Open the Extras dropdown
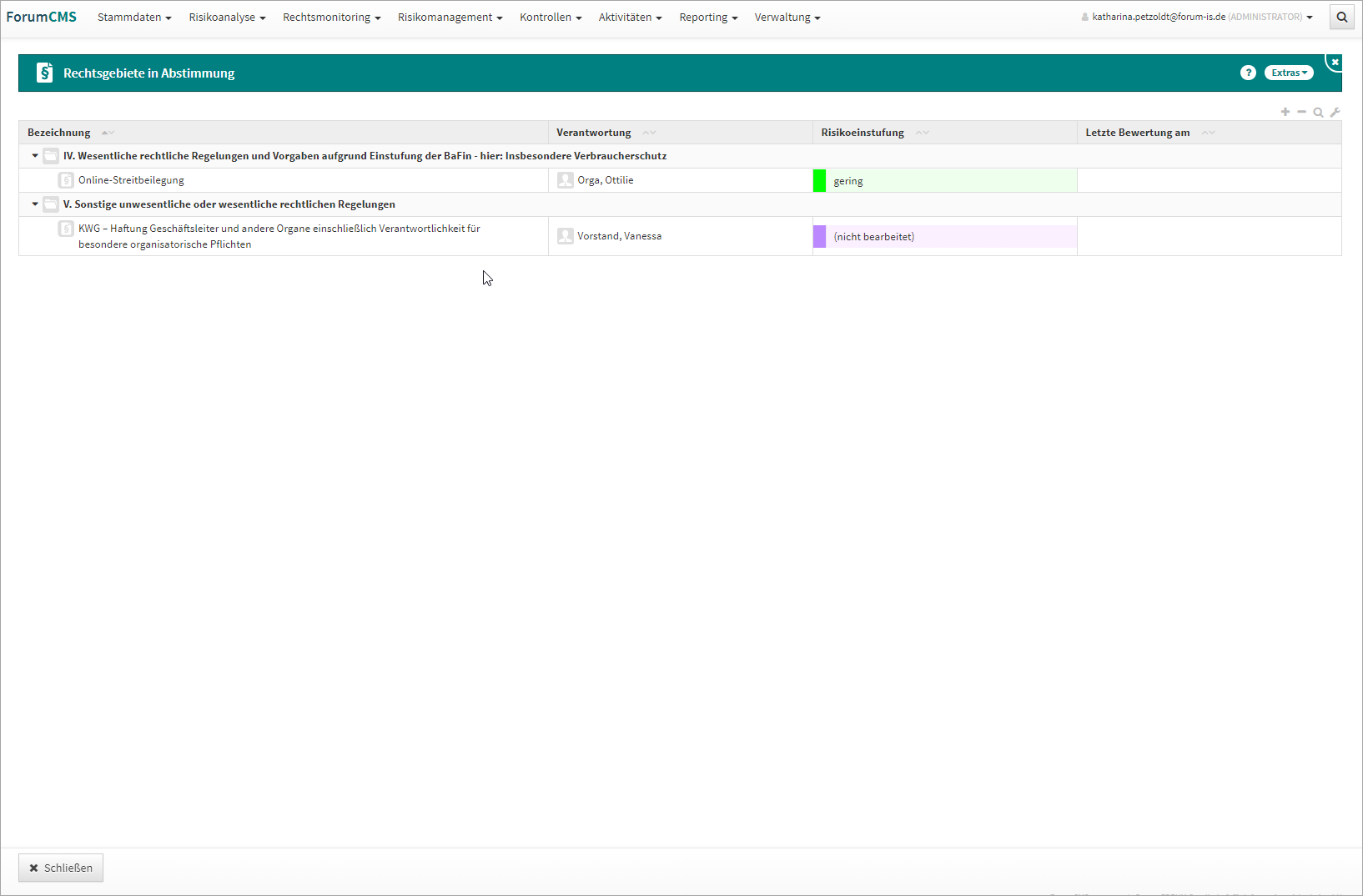Viewport: 1363px width, 896px height. tap(1289, 73)
